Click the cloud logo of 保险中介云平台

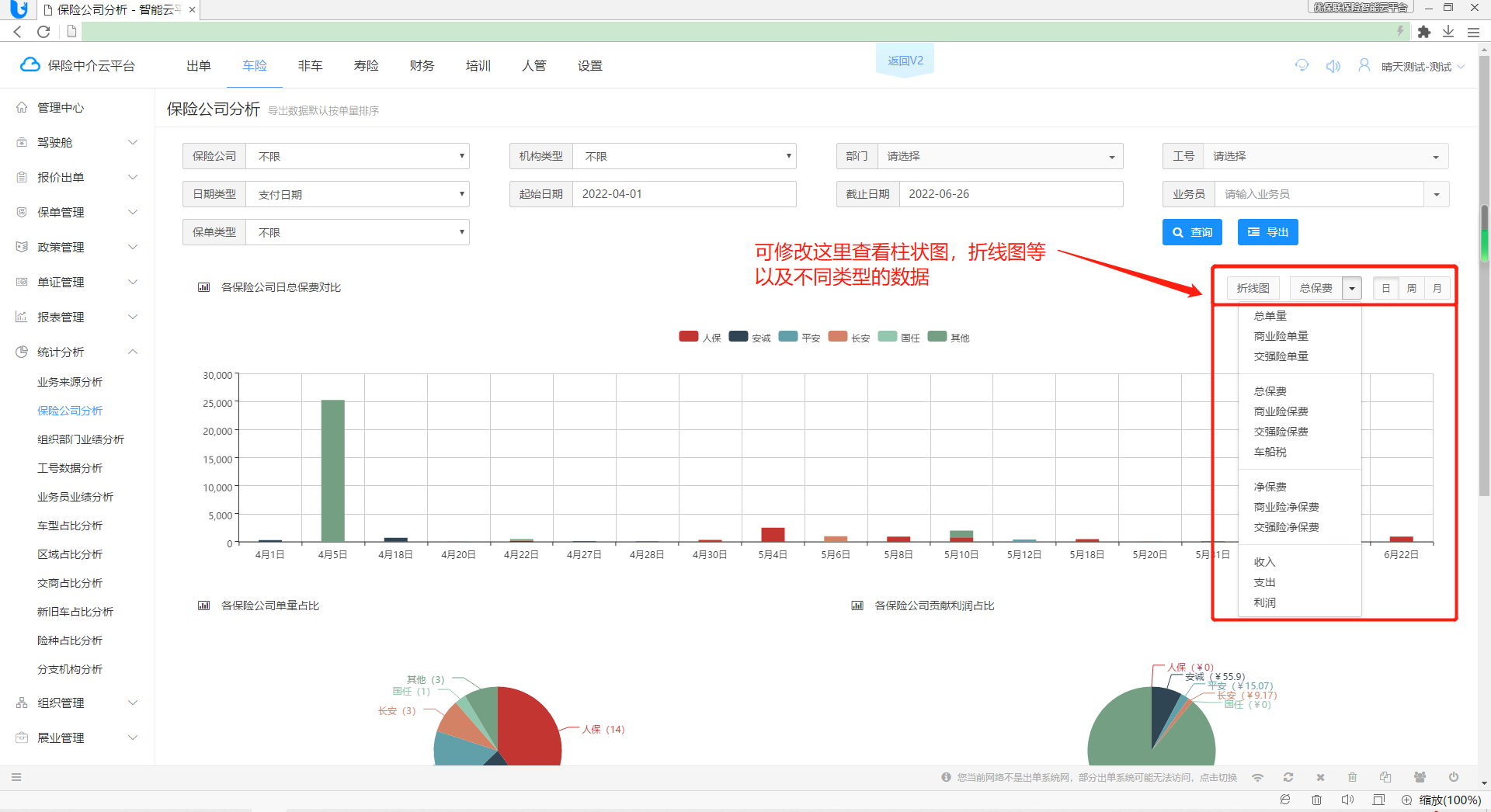tap(30, 65)
